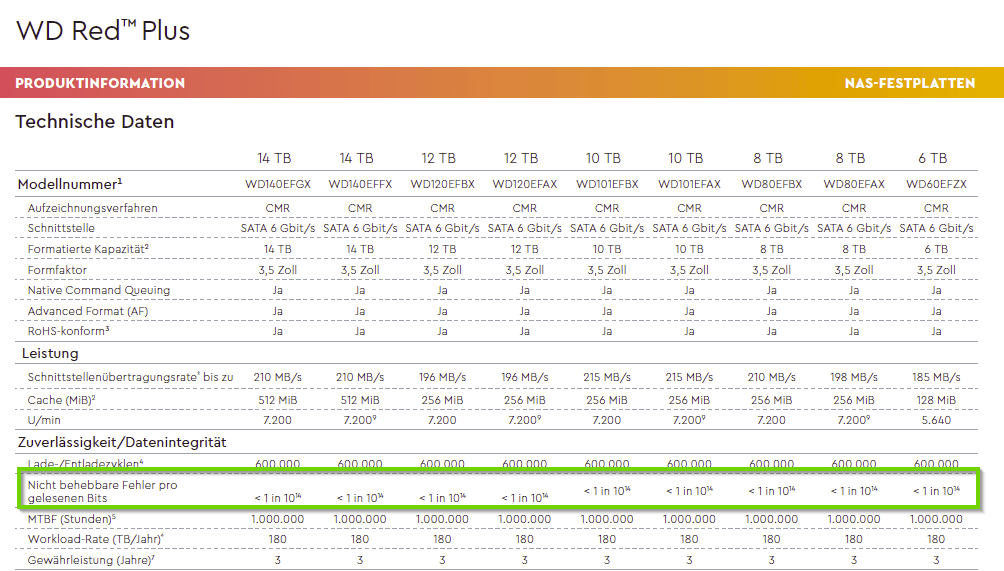Click the "Aufzeichnungsverfahren" row label

(92, 208)
